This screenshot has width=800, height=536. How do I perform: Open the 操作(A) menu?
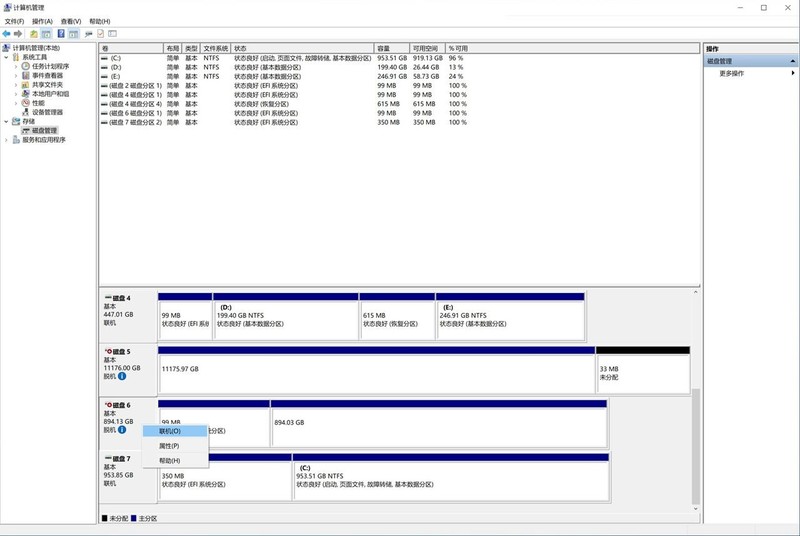coord(42,21)
